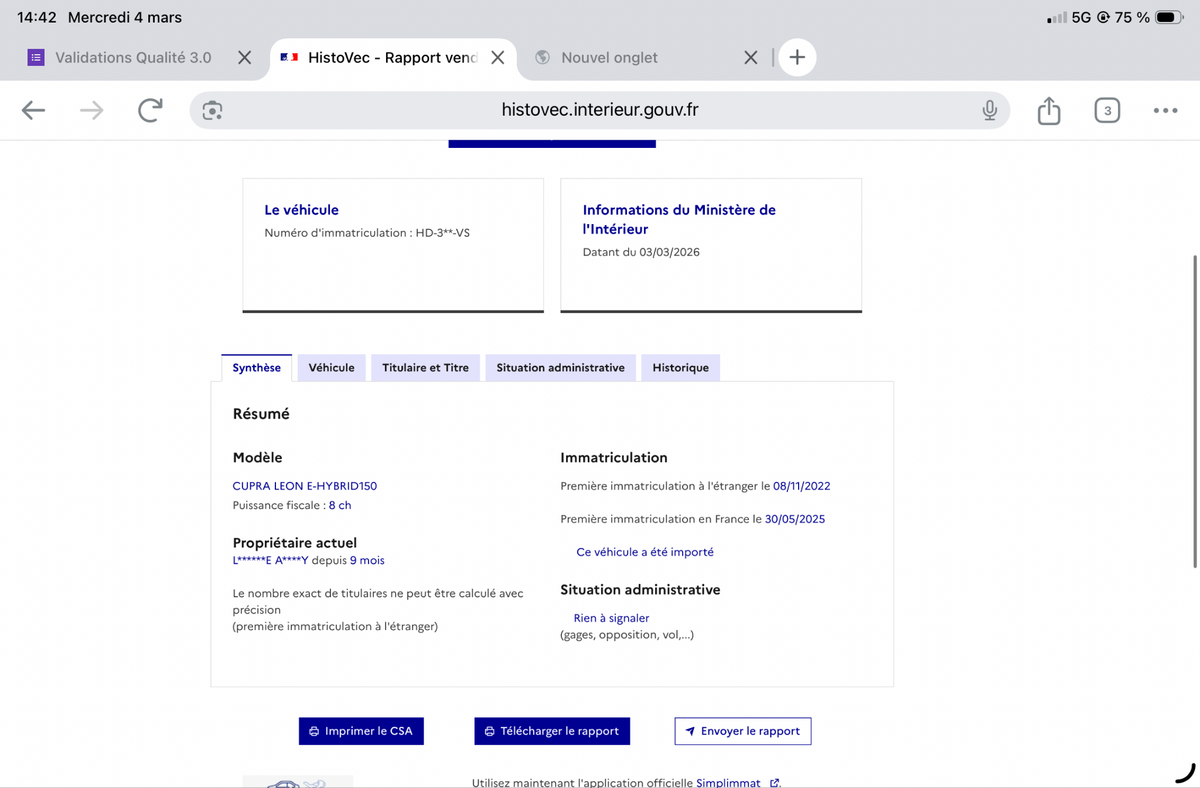Switch to Validations Qualité 3.0 browser tab
1200x788 pixels.
tap(132, 57)
